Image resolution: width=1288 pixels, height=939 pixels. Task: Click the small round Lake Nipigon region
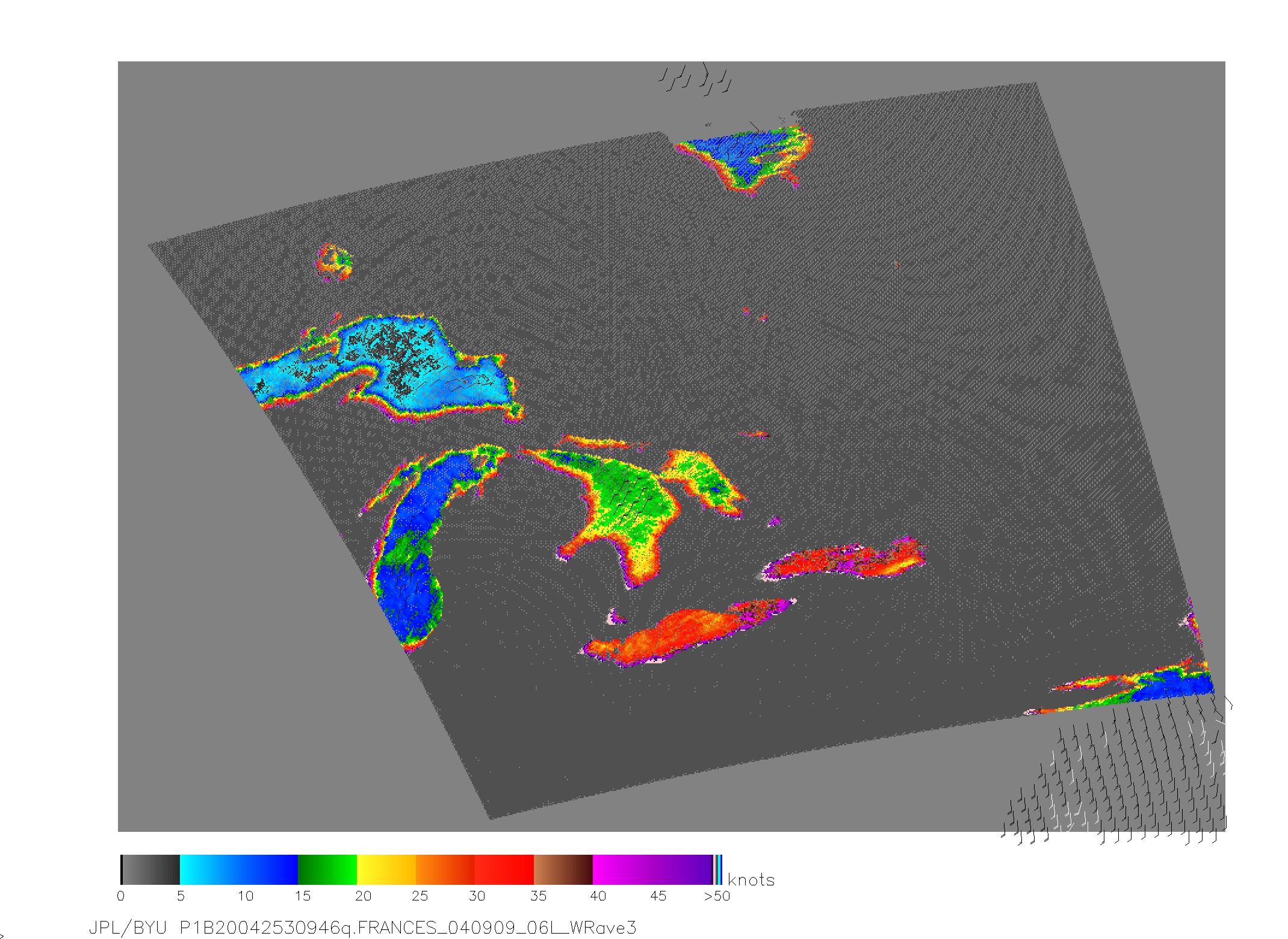[335, 262]
